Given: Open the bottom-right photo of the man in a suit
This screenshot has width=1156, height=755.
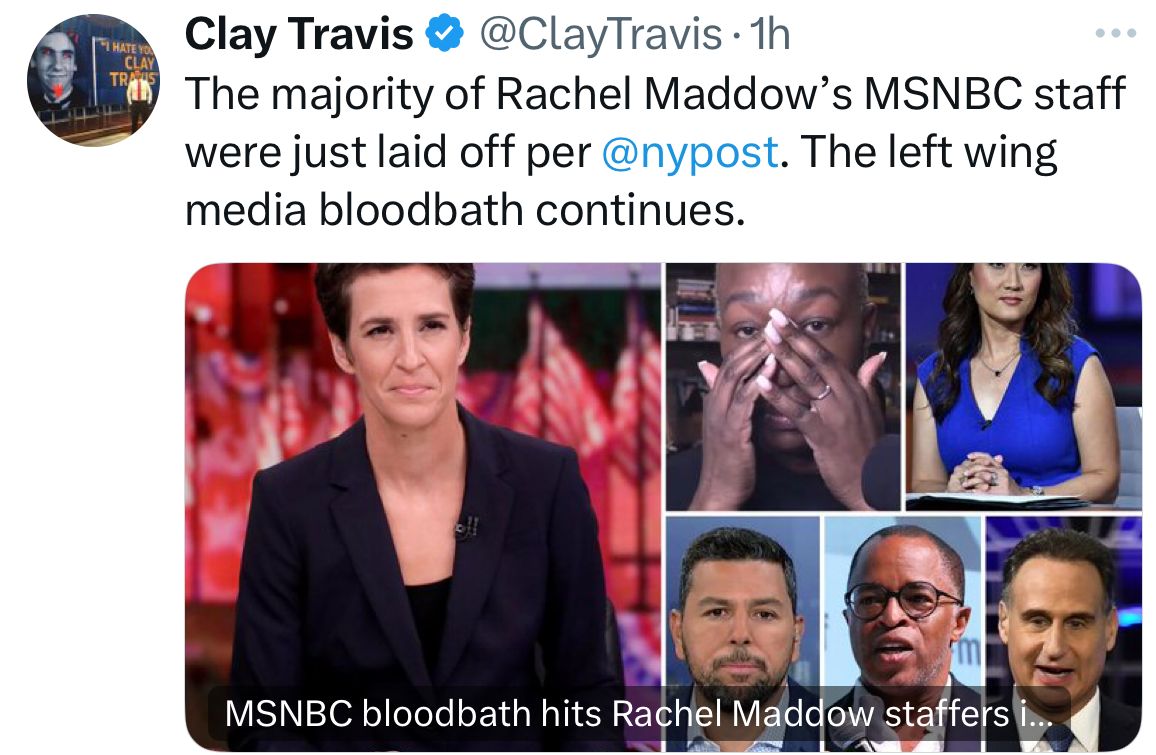Looking at the screenshot, I should pos(1064,633).
